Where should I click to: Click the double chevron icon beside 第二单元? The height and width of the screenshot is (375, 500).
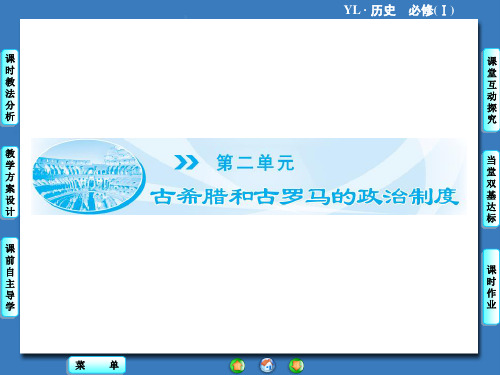186,162
